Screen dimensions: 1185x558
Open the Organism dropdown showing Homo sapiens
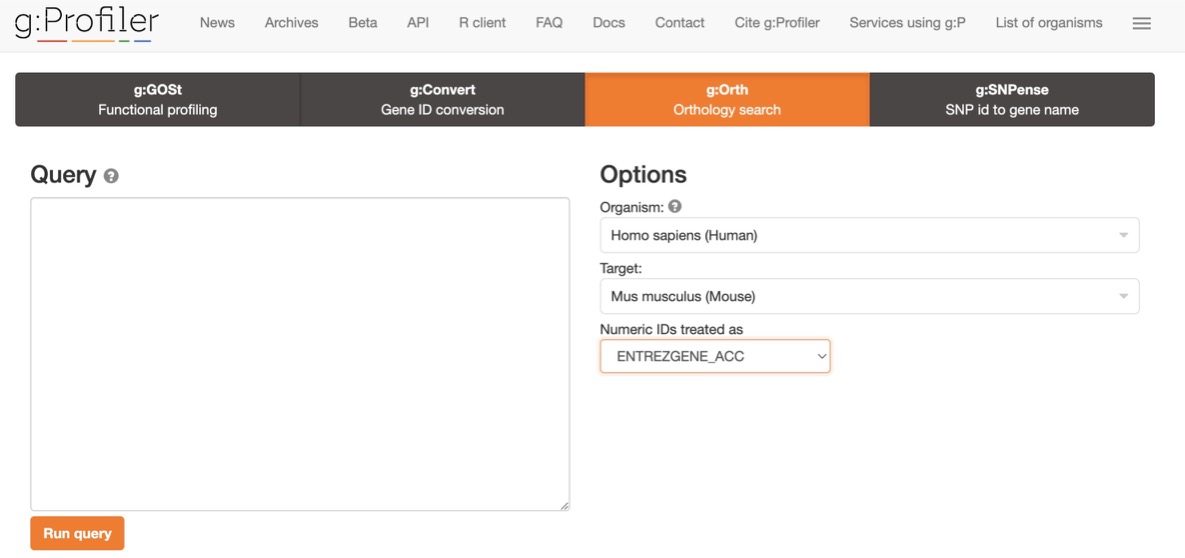tap(870, 235)
